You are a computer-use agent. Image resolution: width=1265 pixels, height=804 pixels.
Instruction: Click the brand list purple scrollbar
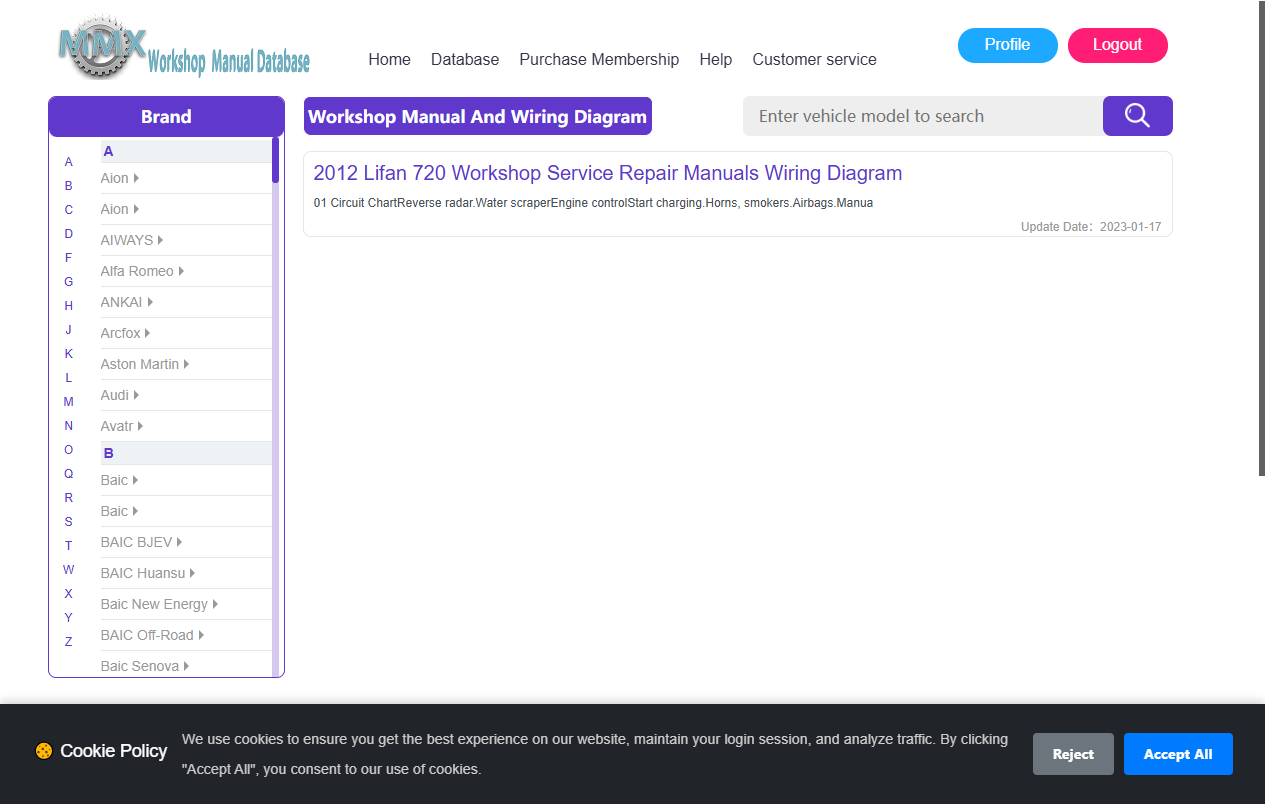[x=275, y=160]
